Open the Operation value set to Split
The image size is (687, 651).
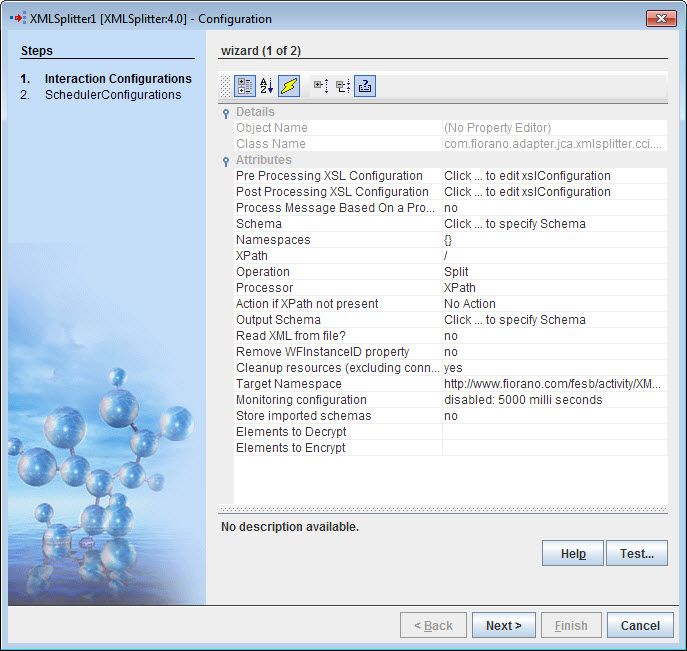pyautogui.click(x=554, y=272)
